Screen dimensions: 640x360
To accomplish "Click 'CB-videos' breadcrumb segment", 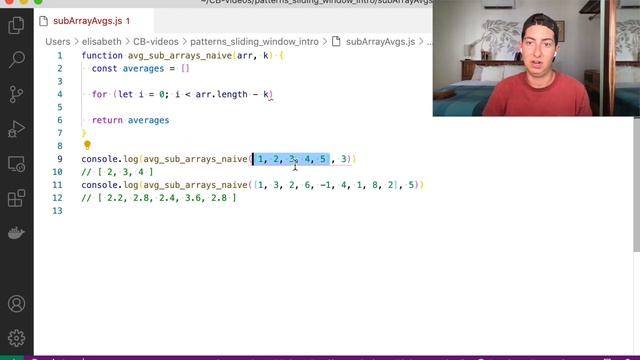I will pyautogui.click(x=156, y=42).
